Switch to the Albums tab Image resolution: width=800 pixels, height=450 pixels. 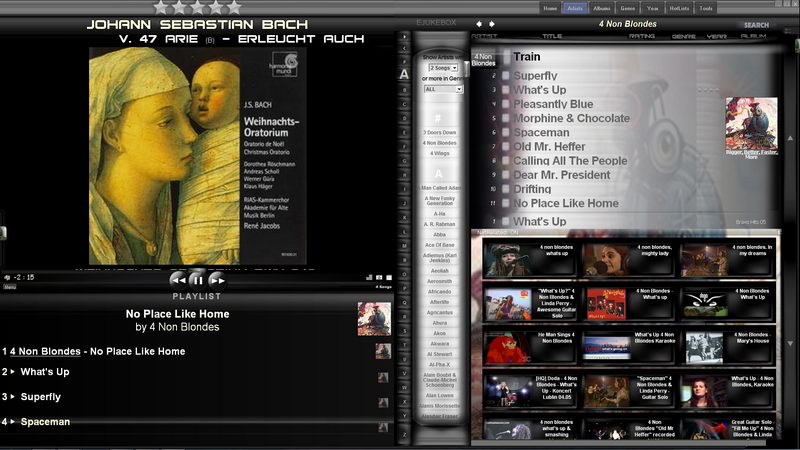602,8
